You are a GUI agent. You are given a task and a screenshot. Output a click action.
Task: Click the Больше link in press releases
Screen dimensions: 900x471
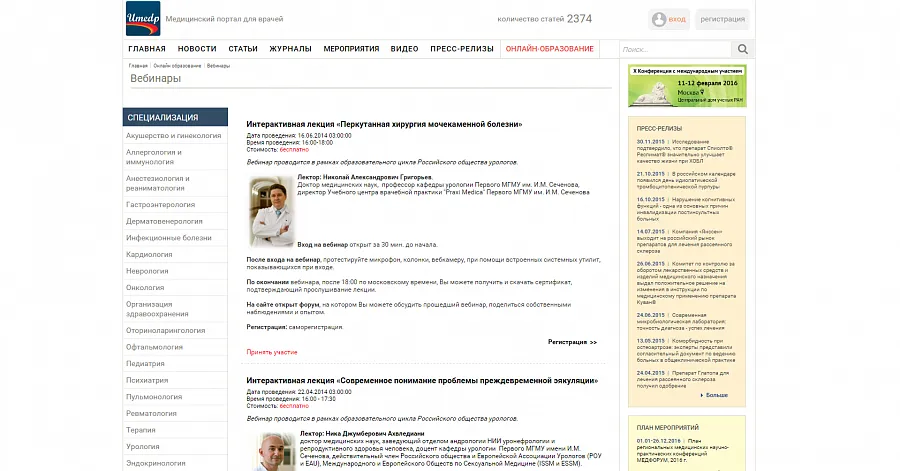pyautogui.click(x=716, y=395)
